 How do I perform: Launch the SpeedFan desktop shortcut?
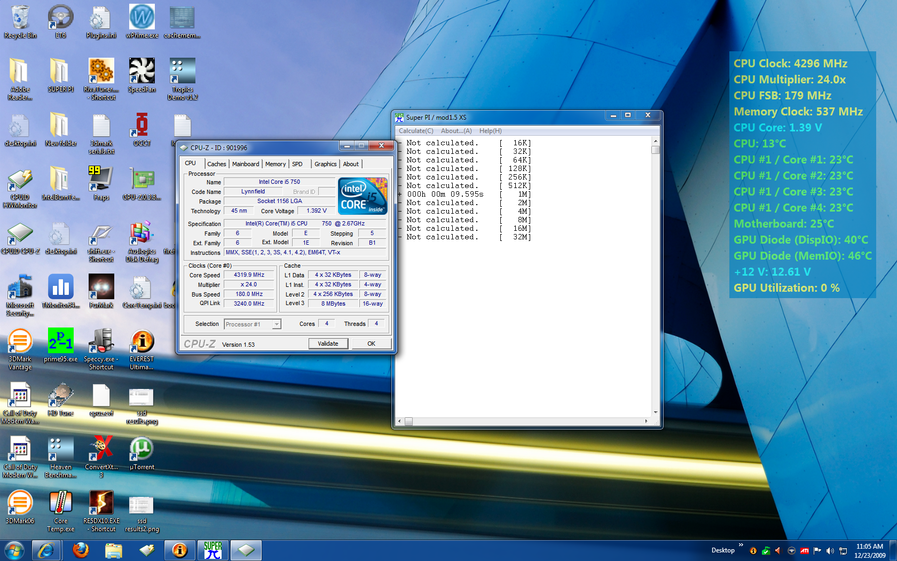[x=141, y=75]
